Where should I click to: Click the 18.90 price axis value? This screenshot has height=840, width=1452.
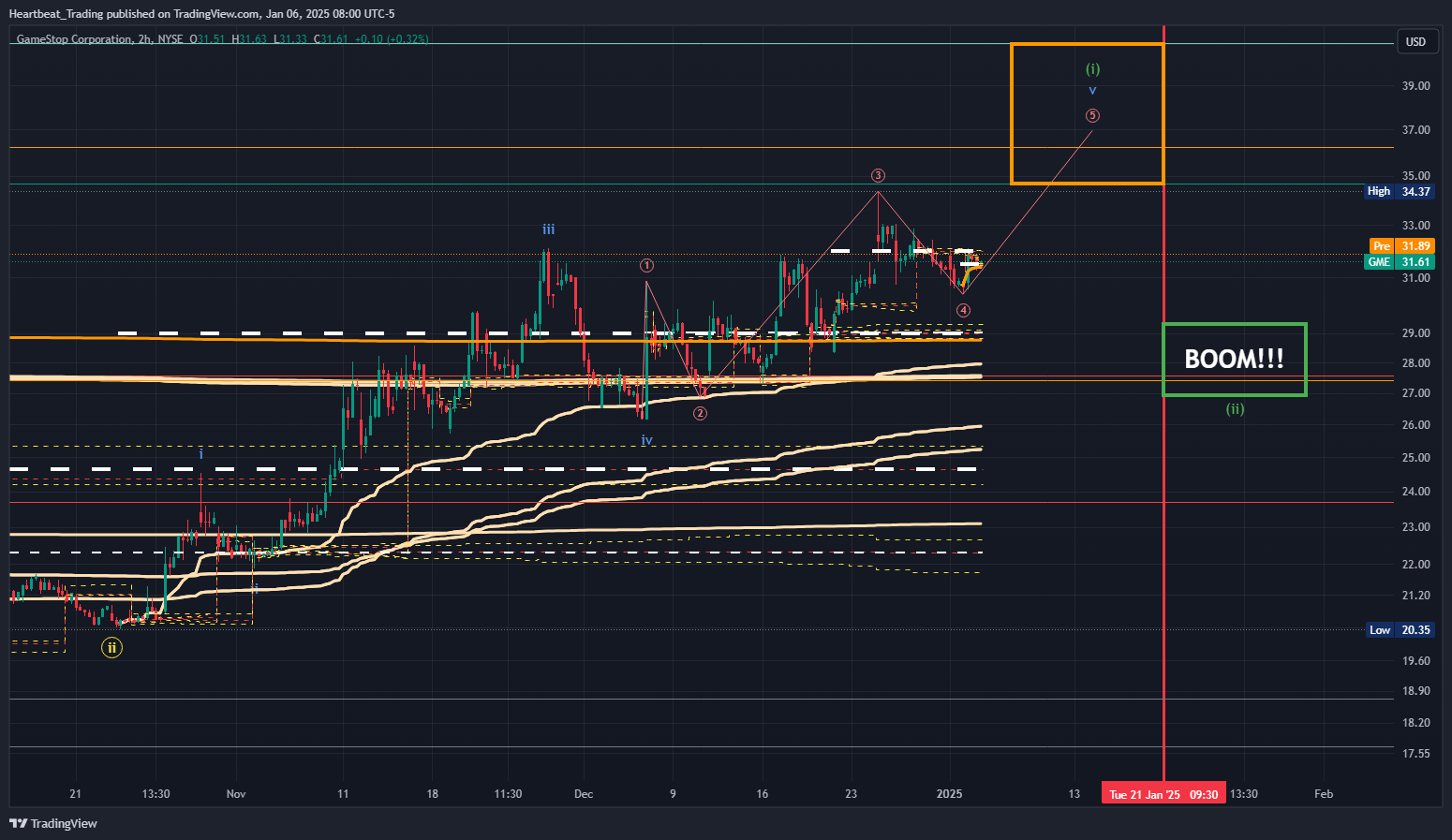coord(1415,691)
